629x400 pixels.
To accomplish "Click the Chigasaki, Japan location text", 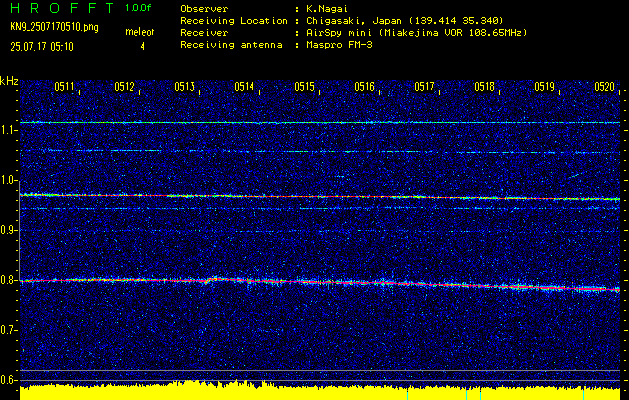I will 404,21.
